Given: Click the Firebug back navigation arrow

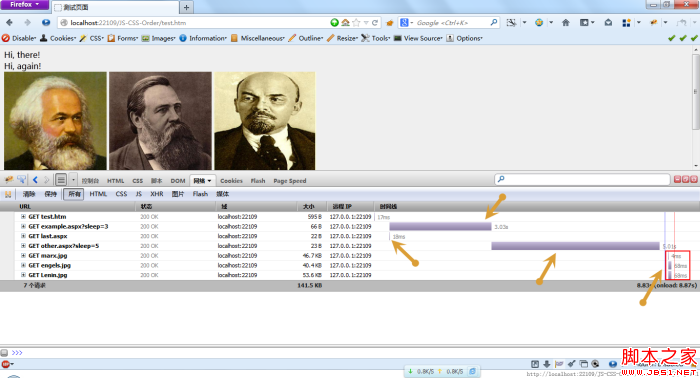Looking at the screenshot, I should [x=35, y=180].
